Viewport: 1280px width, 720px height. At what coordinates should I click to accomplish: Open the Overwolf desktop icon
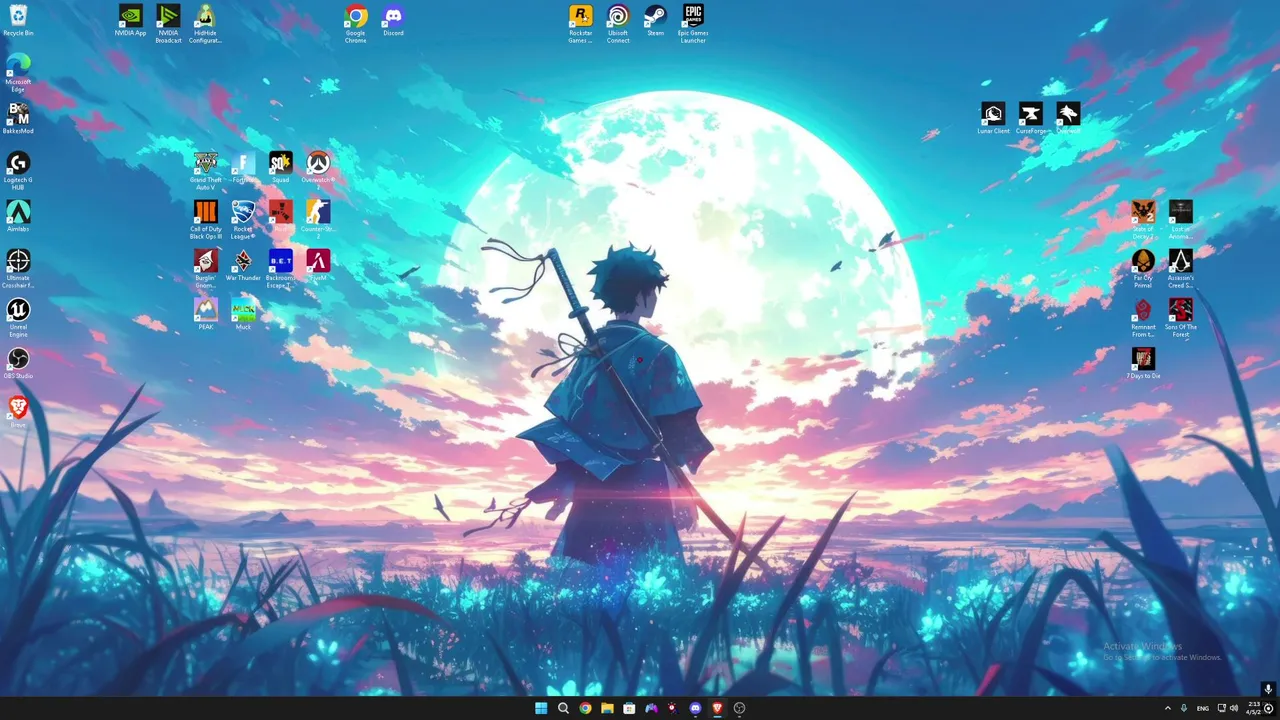pyautogui.click(x=1068, y=118)
